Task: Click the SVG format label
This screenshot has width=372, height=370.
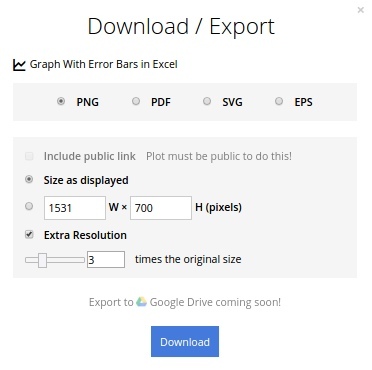Action: [232, 102]
